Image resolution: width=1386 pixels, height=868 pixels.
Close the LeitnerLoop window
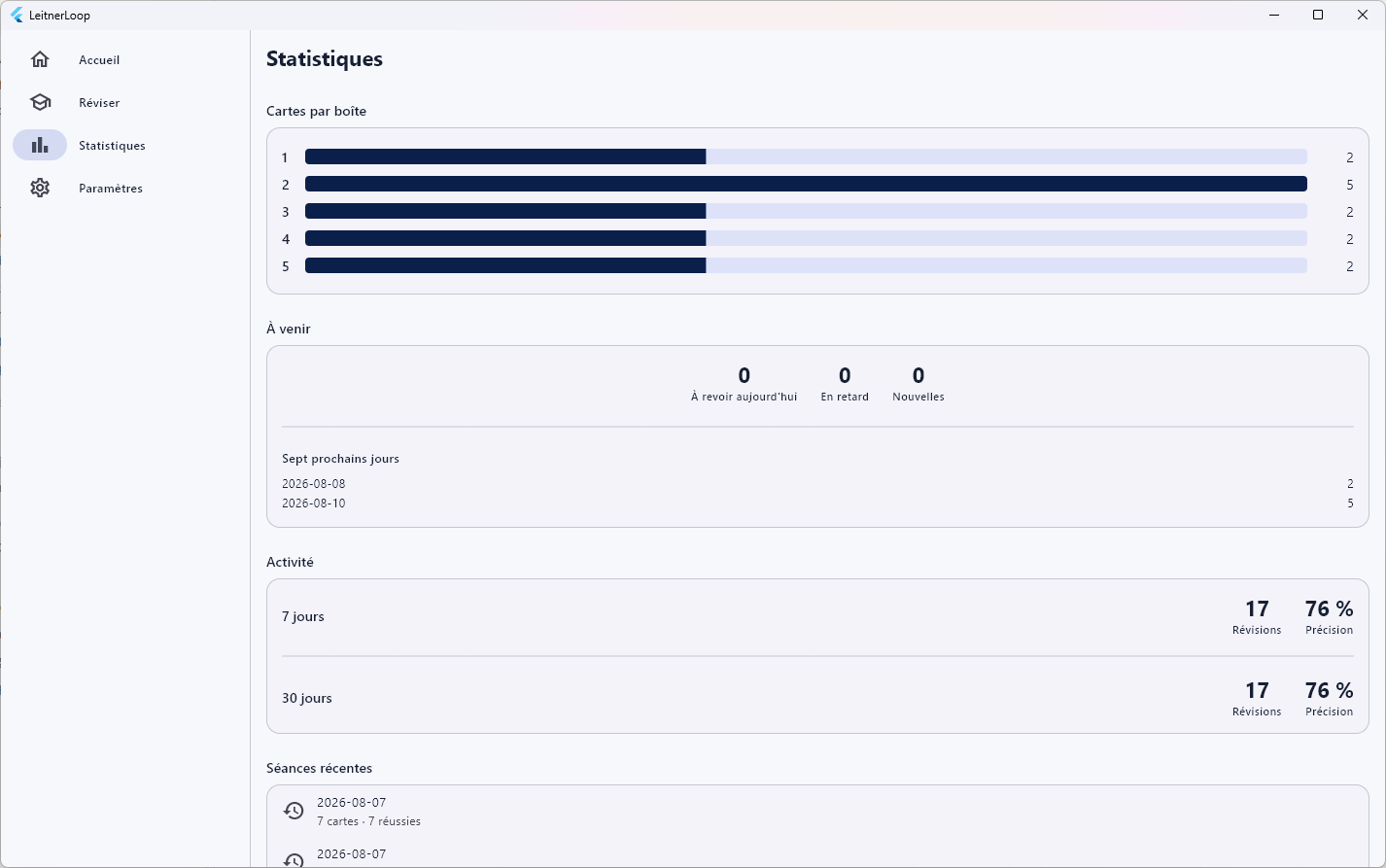click(x=1363, y=15)
